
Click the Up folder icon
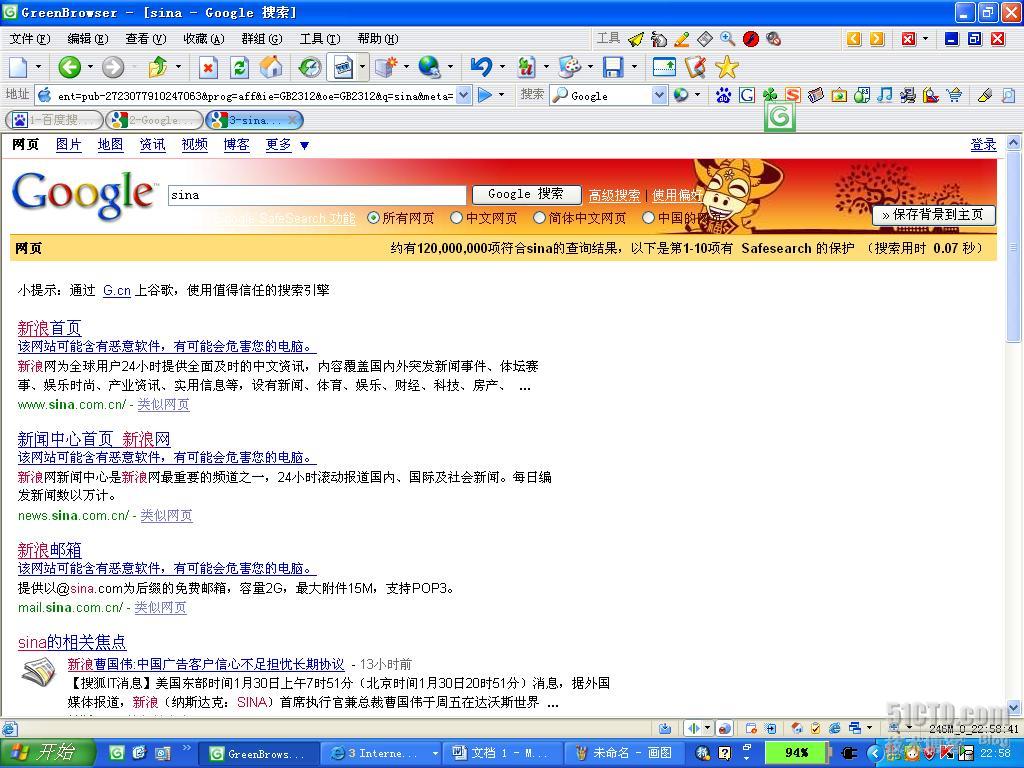(157, 67)
